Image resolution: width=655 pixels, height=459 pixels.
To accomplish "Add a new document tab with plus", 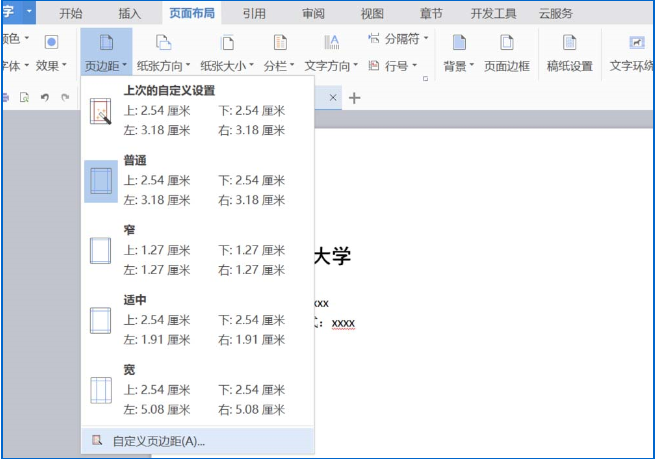I will coord(354,97).
